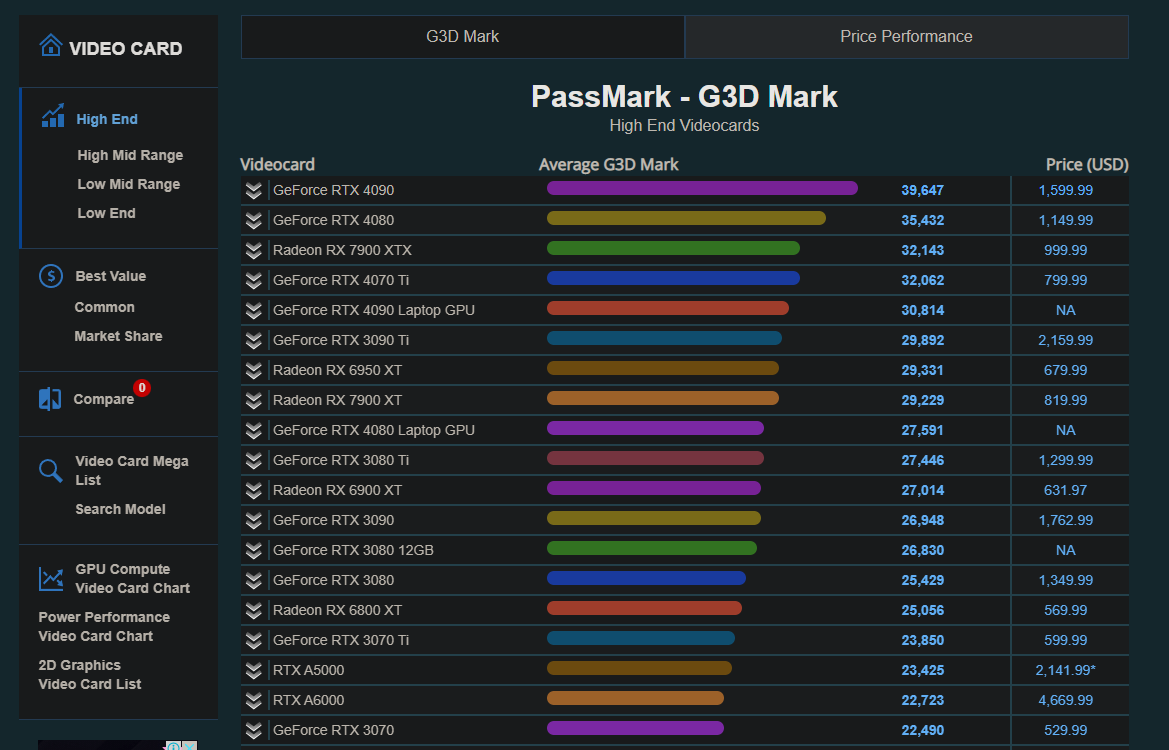The image size is (1169, 750).
Task: Expand the GeForce RTX 4070 Ti row
Action: (253, 280)
